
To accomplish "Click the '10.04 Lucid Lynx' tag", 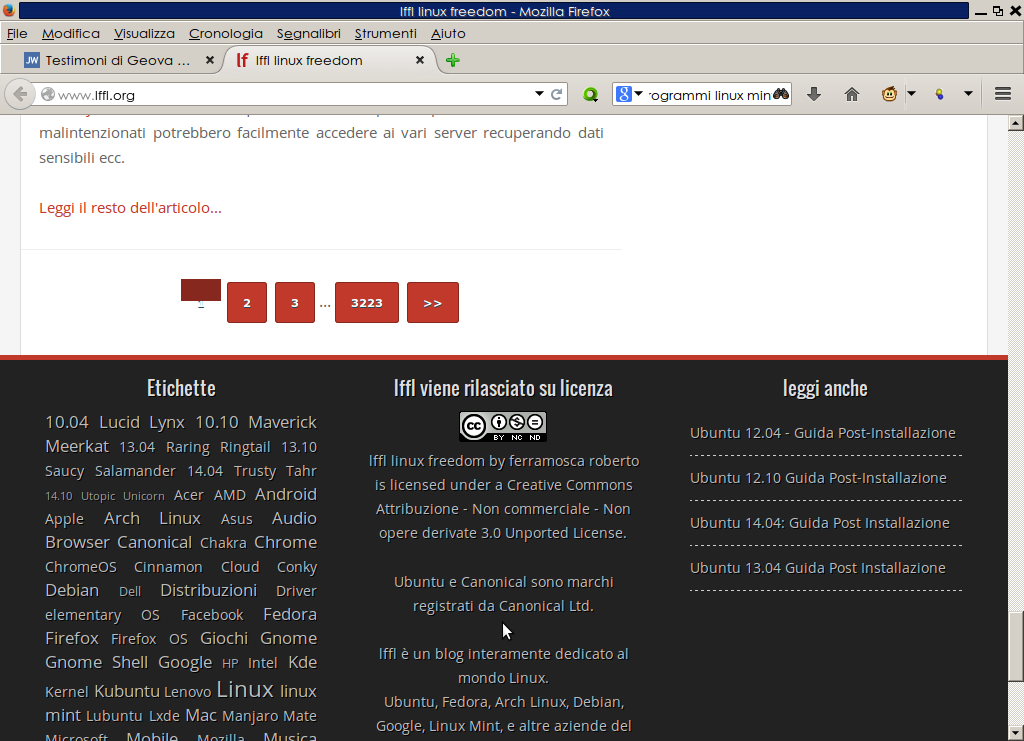I will point(115,422).
